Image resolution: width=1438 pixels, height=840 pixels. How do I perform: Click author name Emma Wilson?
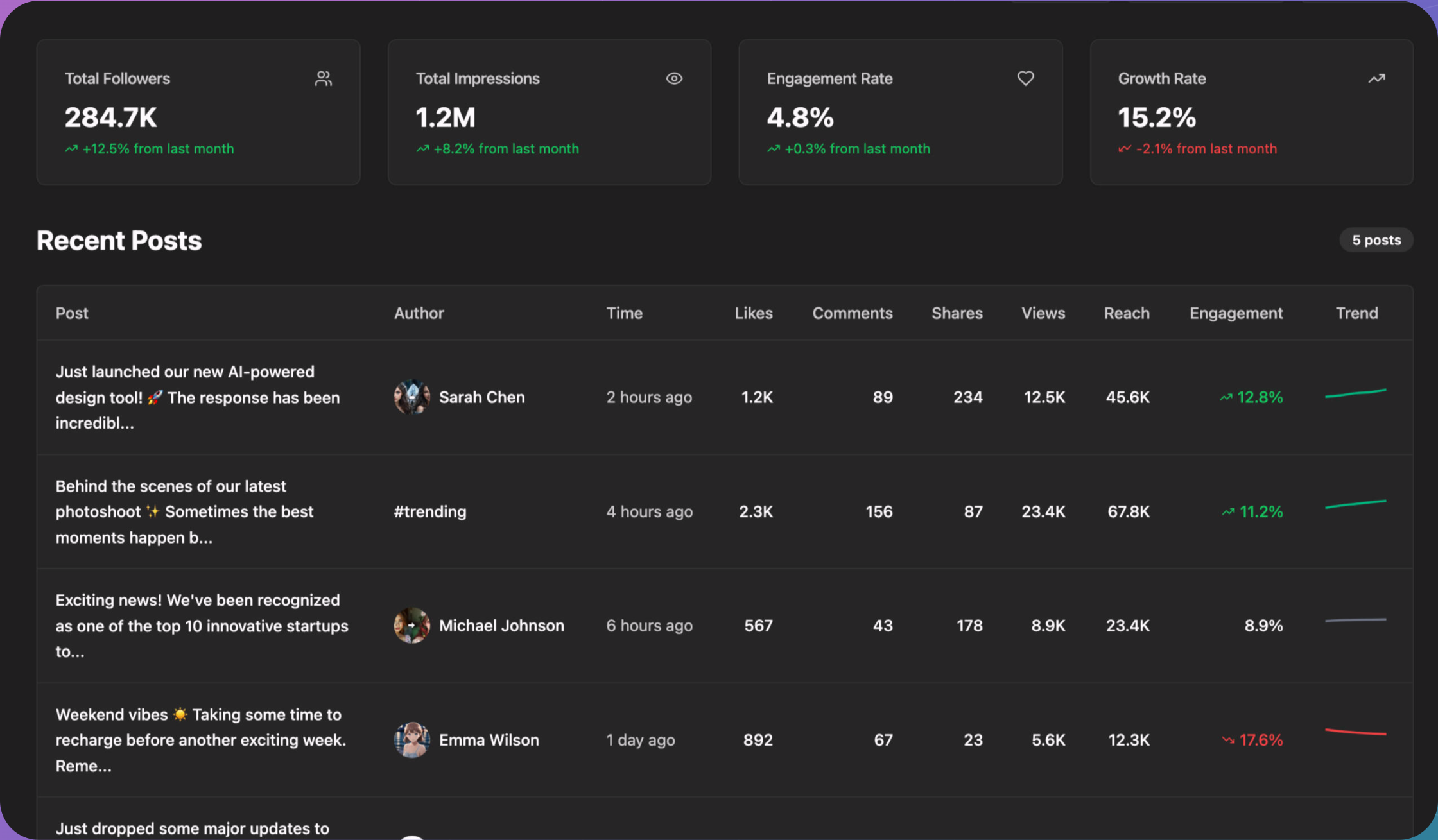[x=489, y=740]
